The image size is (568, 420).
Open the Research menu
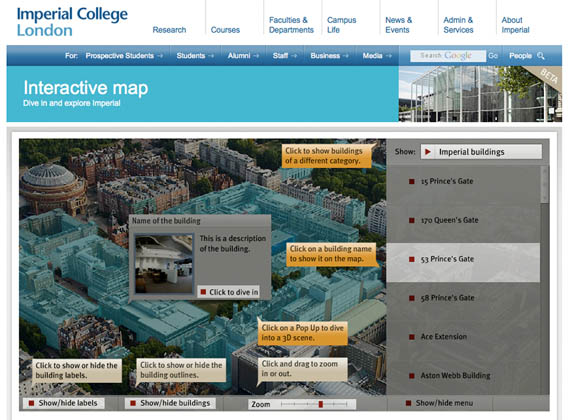point(169,30)
